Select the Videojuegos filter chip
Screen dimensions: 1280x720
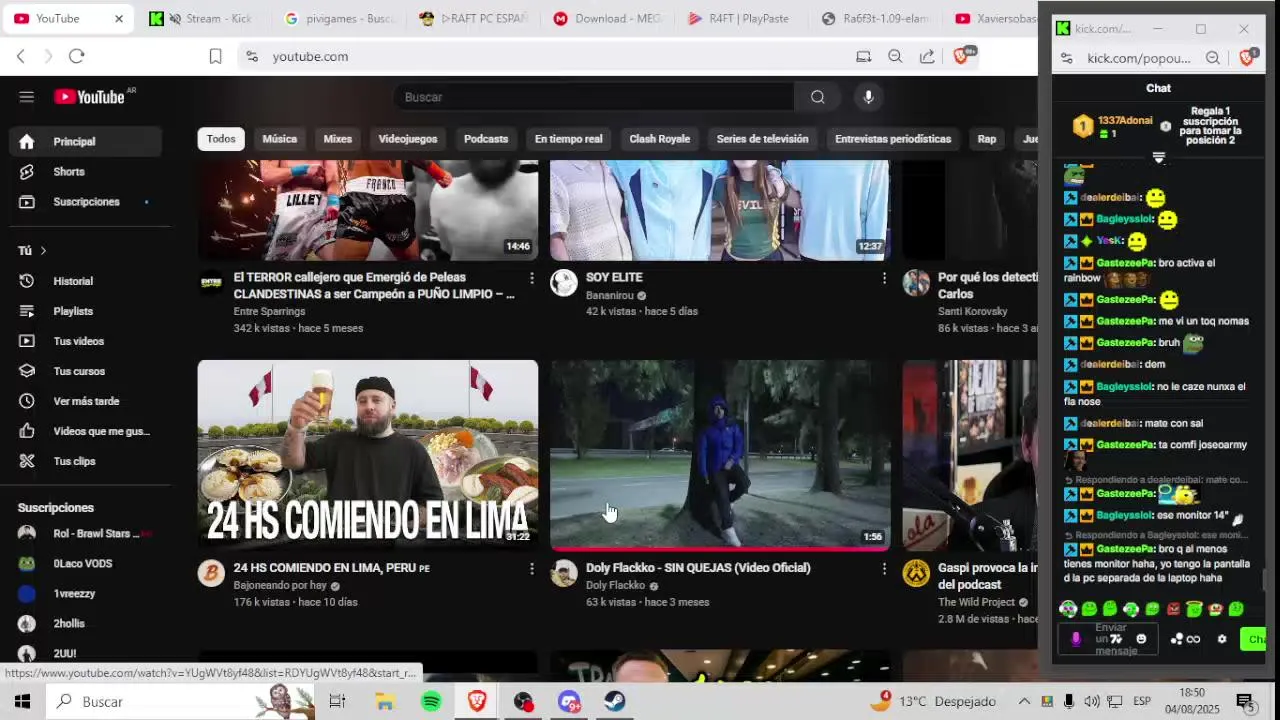tap(408, 139)
